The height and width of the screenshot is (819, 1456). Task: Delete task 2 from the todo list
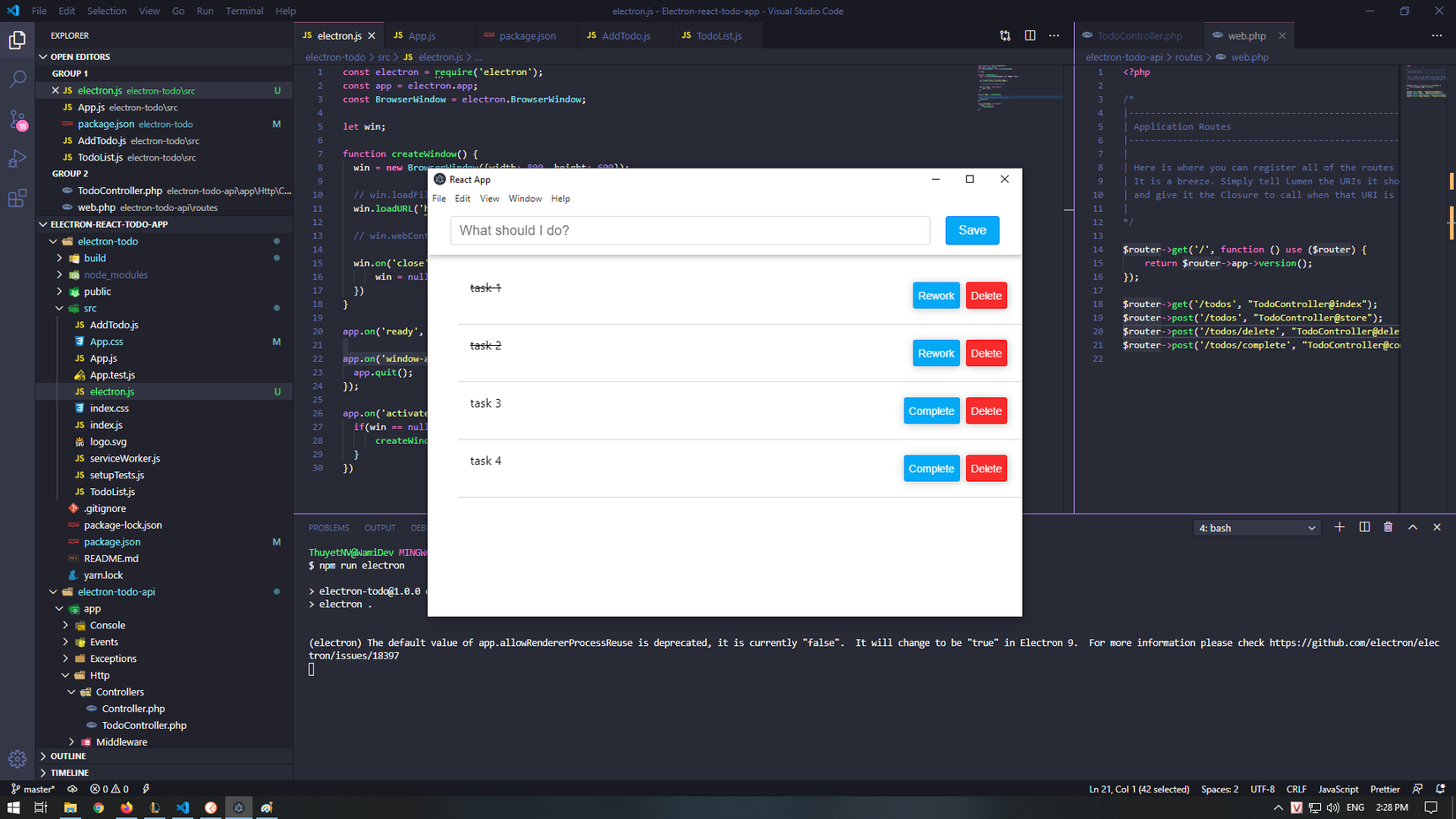(986, 354)
